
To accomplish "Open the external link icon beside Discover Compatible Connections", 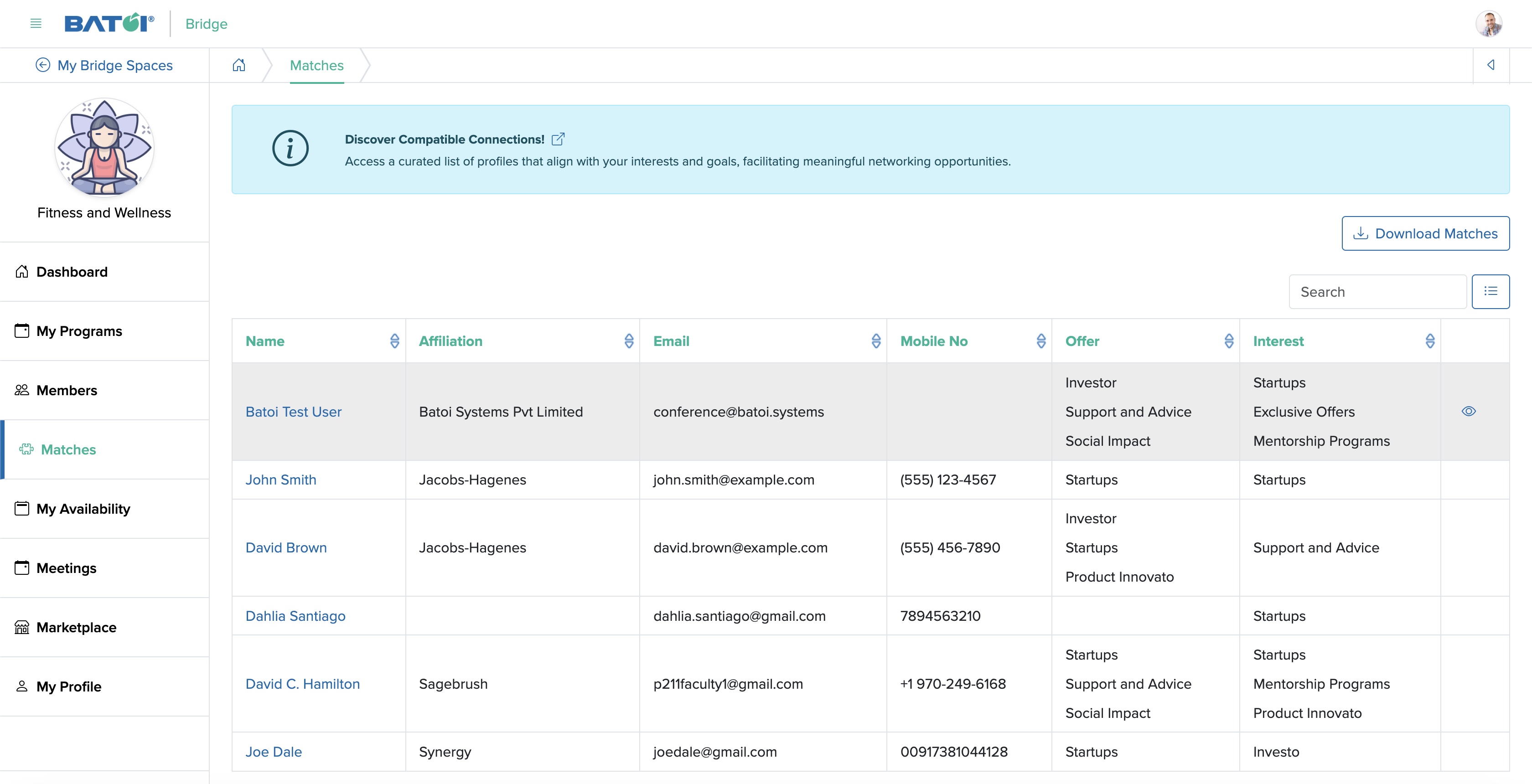I will tap(558, 139).
